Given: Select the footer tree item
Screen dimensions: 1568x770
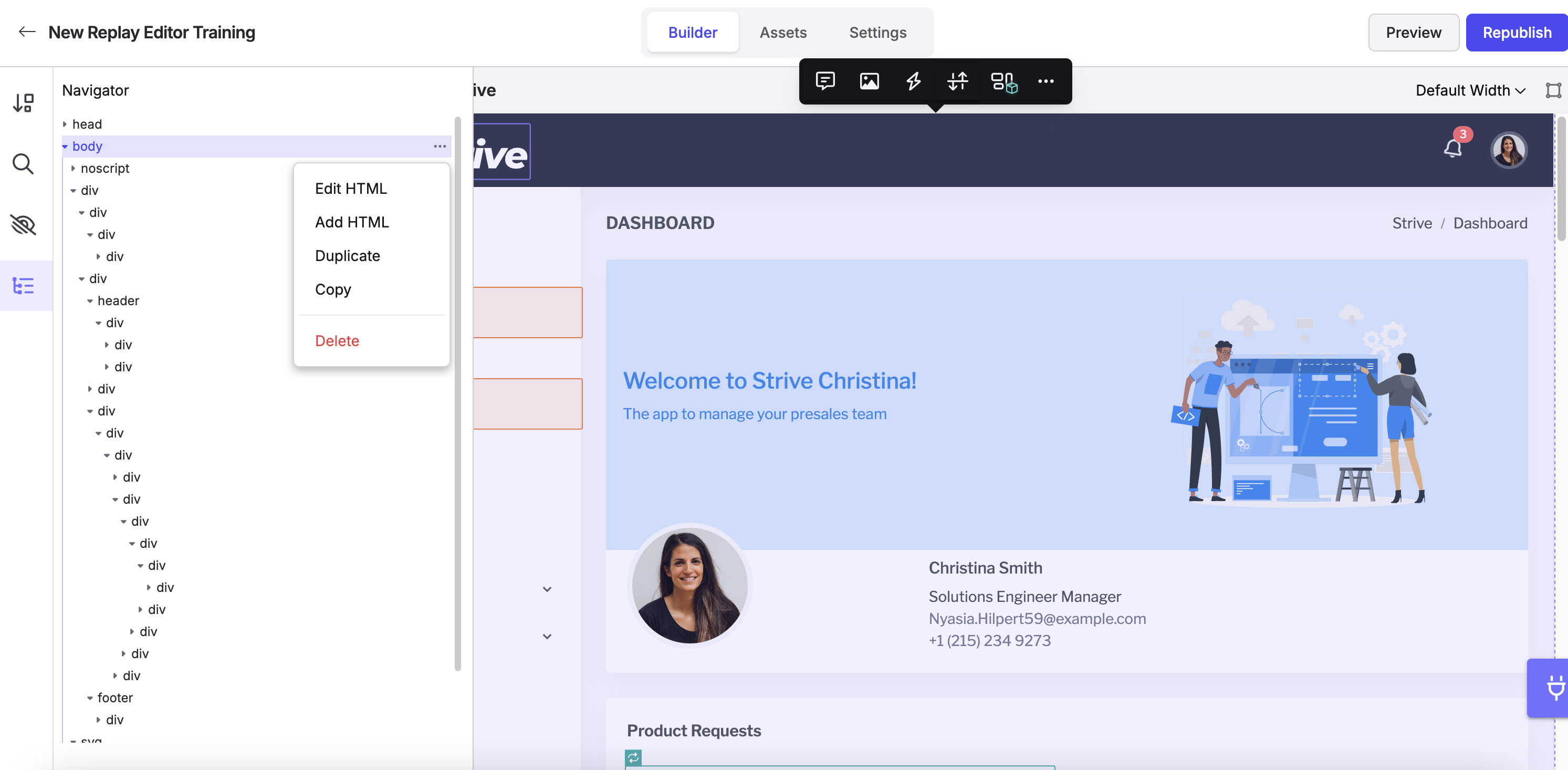Looking at the screenshot, I should [115, 698].
